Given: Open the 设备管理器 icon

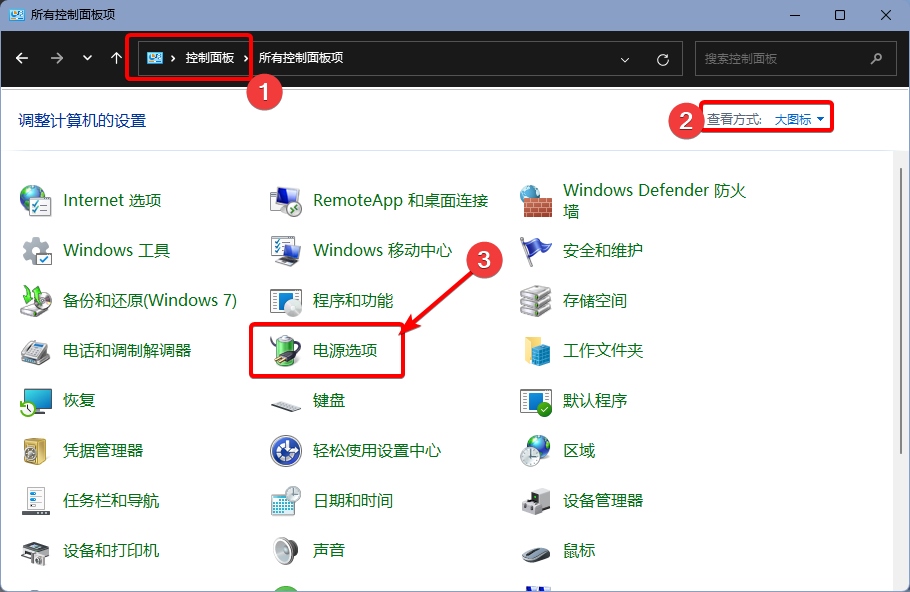Looking at the screenshot, I should tap(536, 501).
